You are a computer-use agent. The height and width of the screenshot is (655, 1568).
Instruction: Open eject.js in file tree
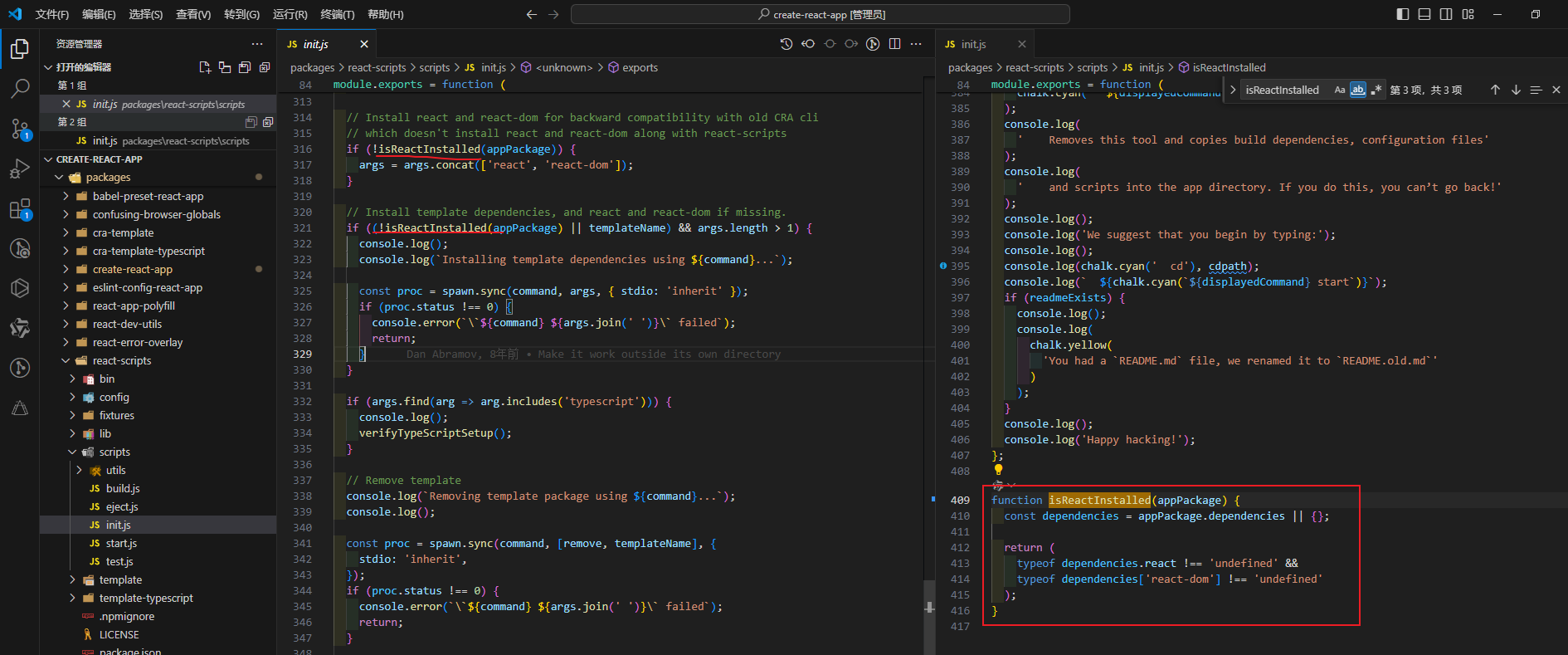click(x=122, y=507)
